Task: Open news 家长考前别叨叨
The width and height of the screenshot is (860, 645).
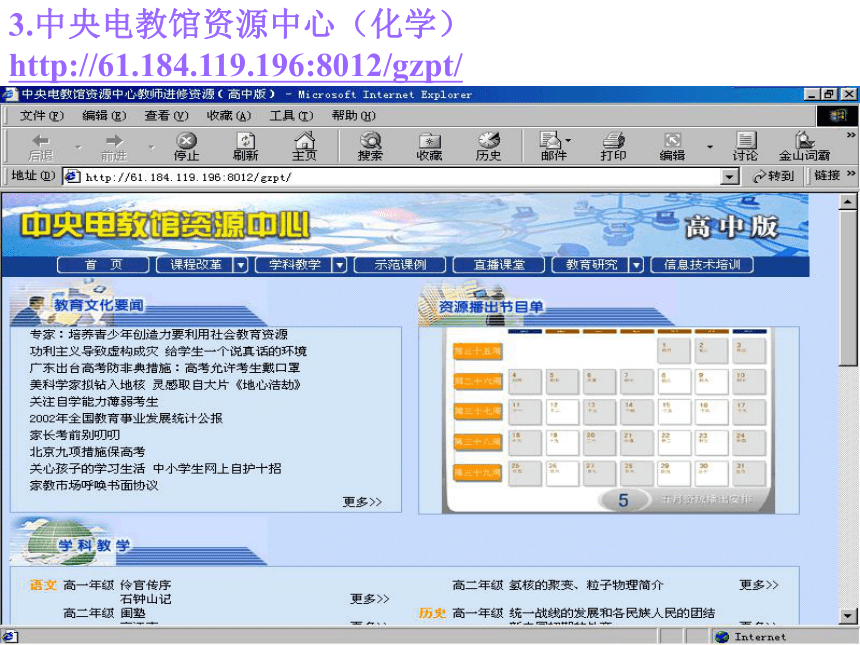Action: 75,435
